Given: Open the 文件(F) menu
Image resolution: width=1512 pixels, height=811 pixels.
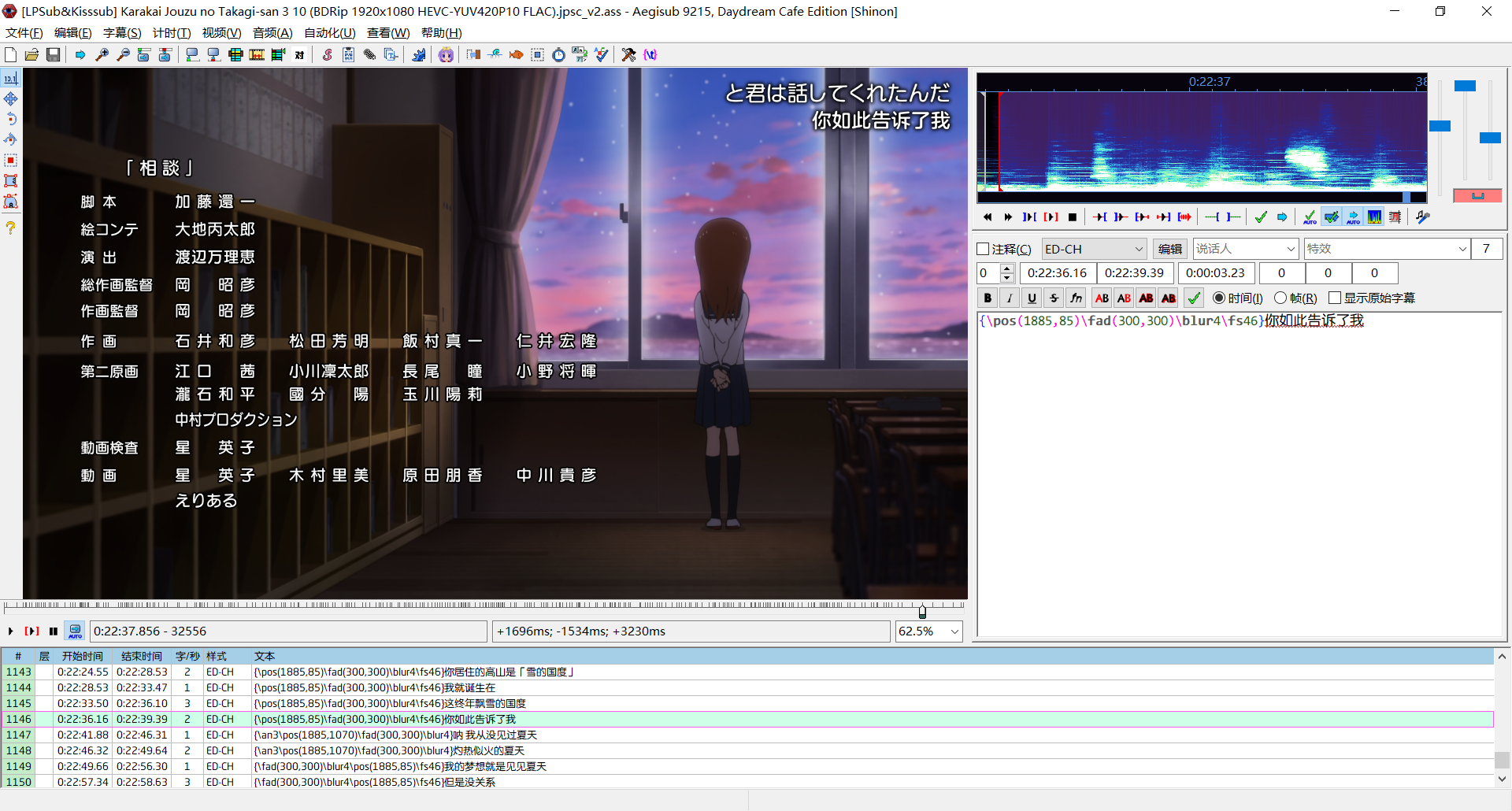Looking at the screenshot, I should (x=24, y=33).
